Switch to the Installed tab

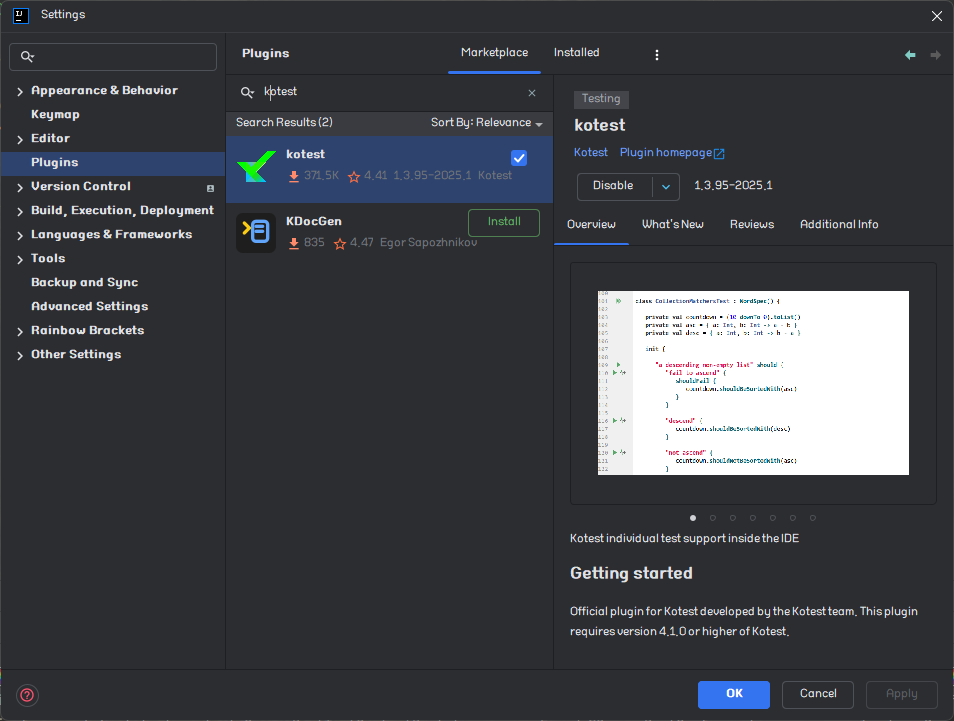[576, 53]
